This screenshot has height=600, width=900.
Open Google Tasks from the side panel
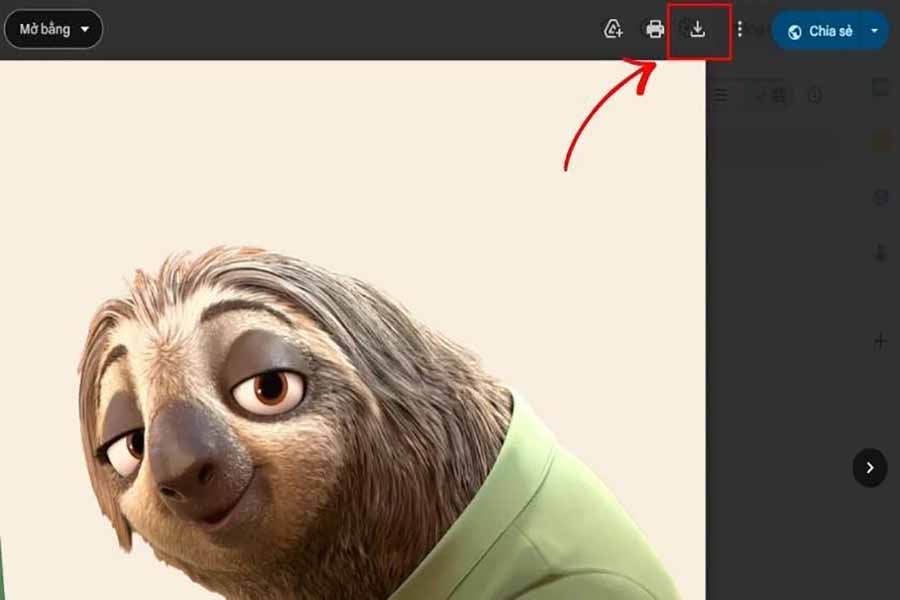tap(880, 197)
